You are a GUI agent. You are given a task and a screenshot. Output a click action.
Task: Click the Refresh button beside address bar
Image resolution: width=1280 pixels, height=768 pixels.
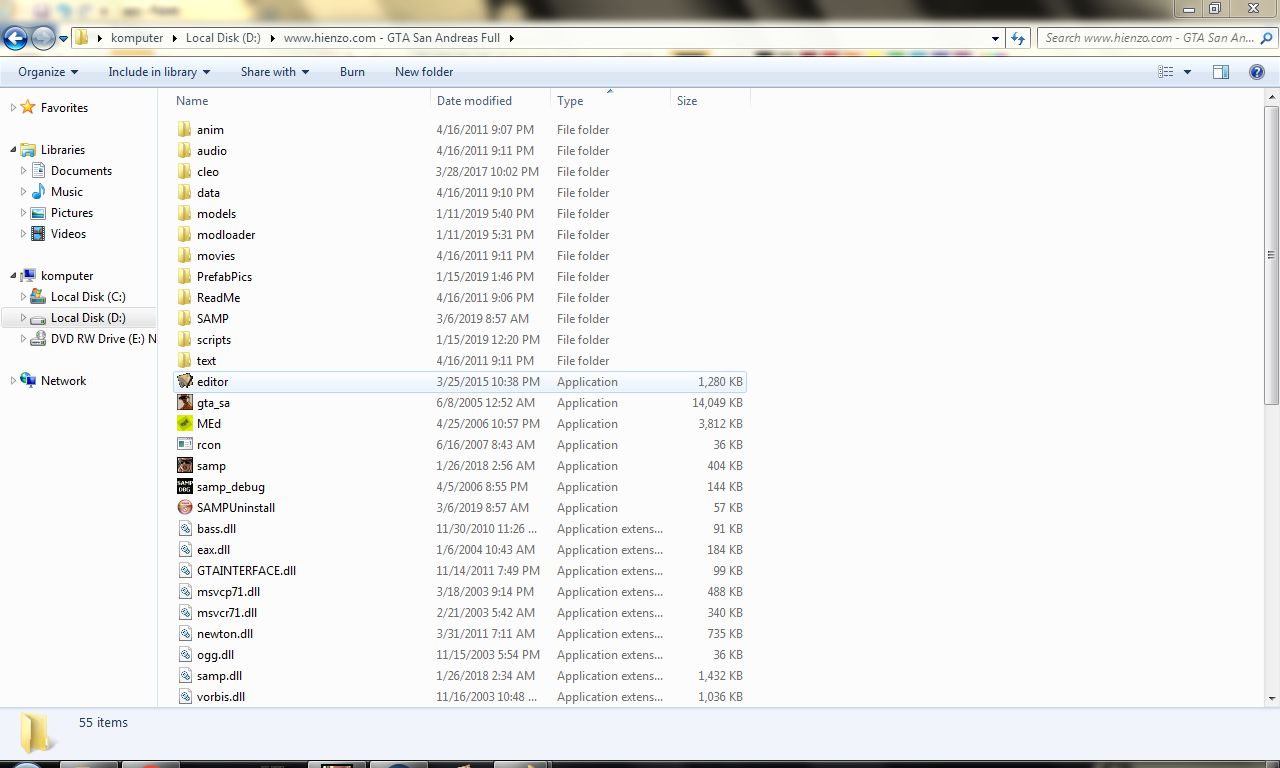pos(1018,38)
